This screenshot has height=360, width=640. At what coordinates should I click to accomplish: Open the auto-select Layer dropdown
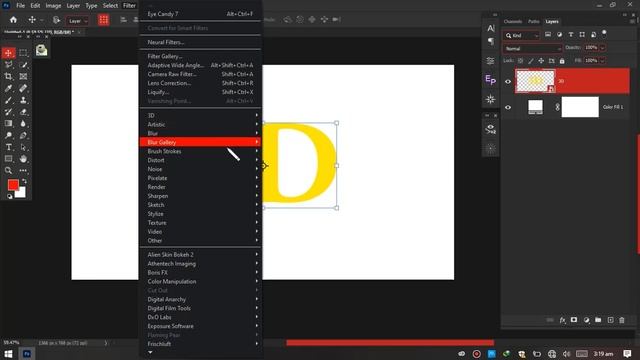pos(78,21)
